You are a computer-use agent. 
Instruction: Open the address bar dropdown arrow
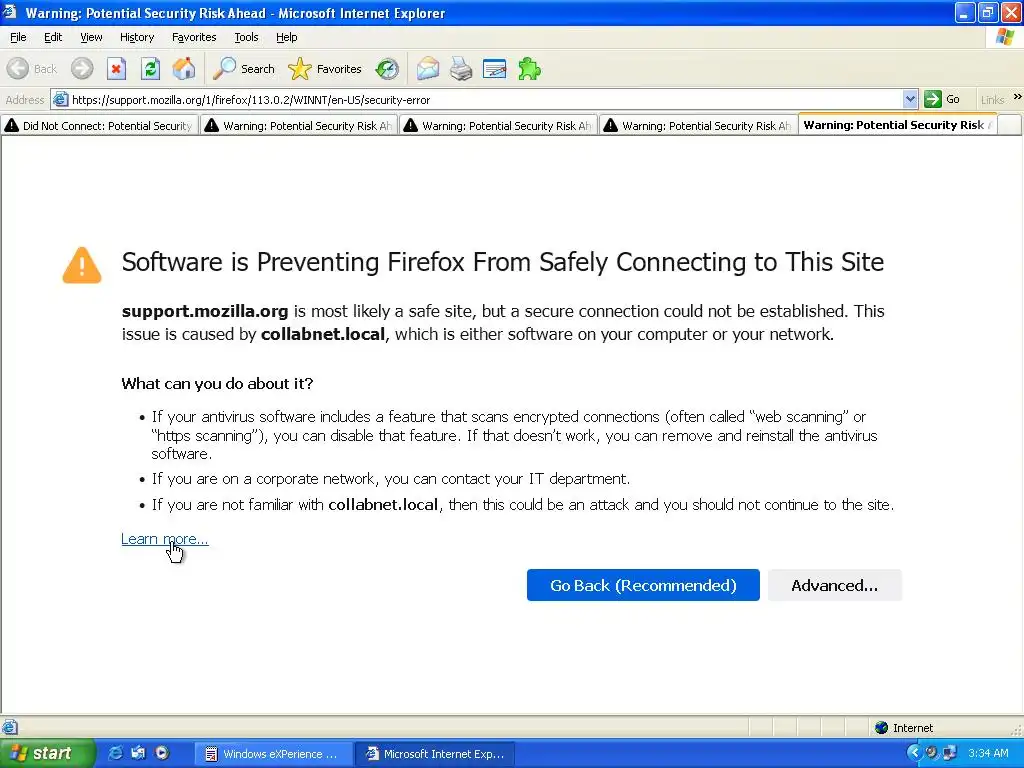pos(910,99)
